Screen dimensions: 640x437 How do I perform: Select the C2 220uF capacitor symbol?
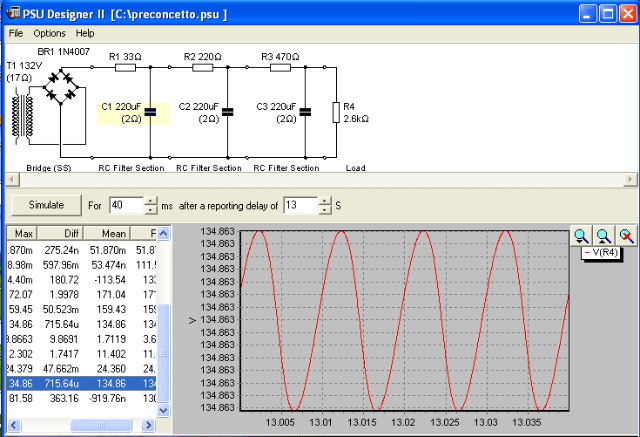coord(228,112)
